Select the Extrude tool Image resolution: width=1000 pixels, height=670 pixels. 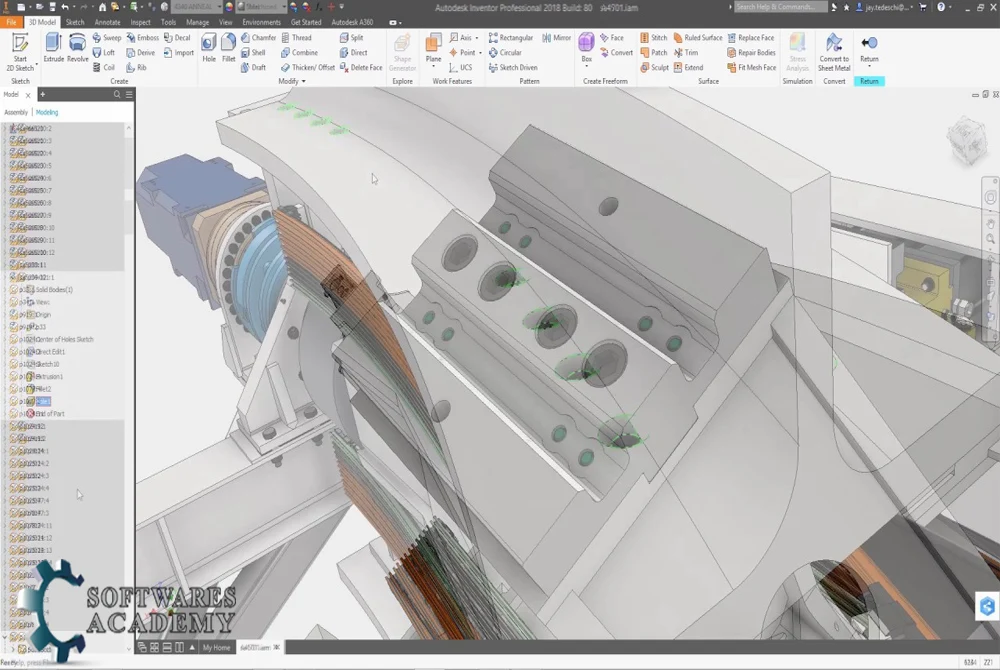pyautogui.click(x=54, y=48)
